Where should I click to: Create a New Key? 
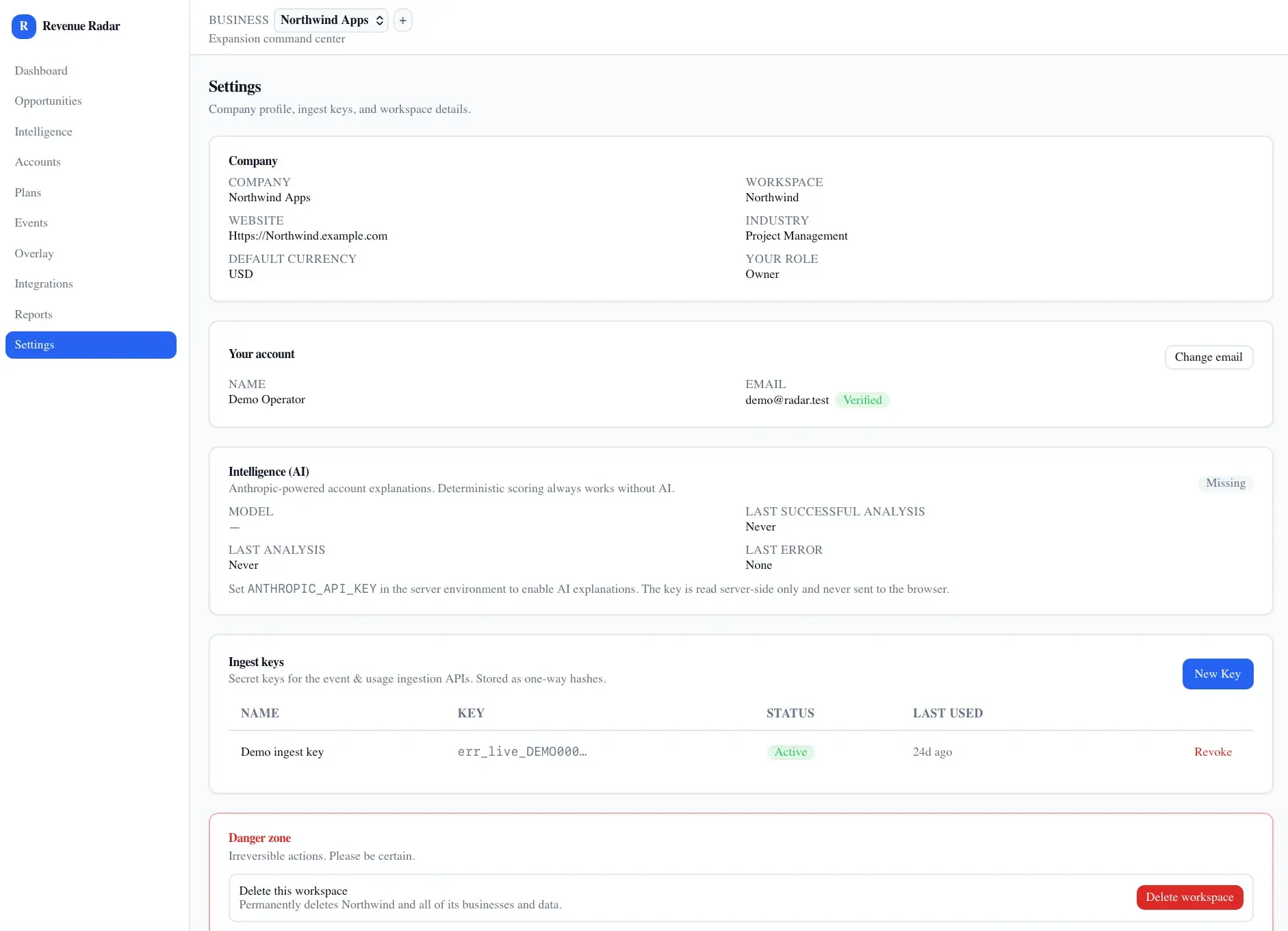tap(1218, 674)
